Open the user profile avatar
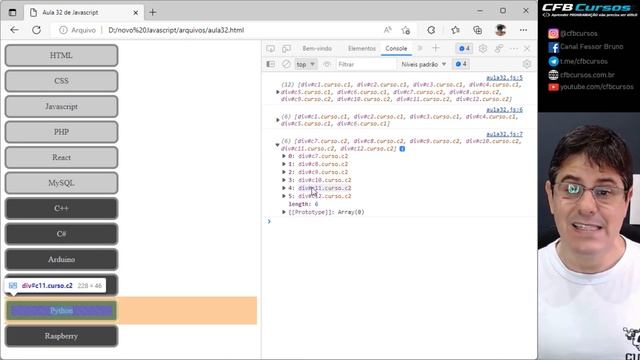This screenshot has height=360, width=640. click(500, 30)
